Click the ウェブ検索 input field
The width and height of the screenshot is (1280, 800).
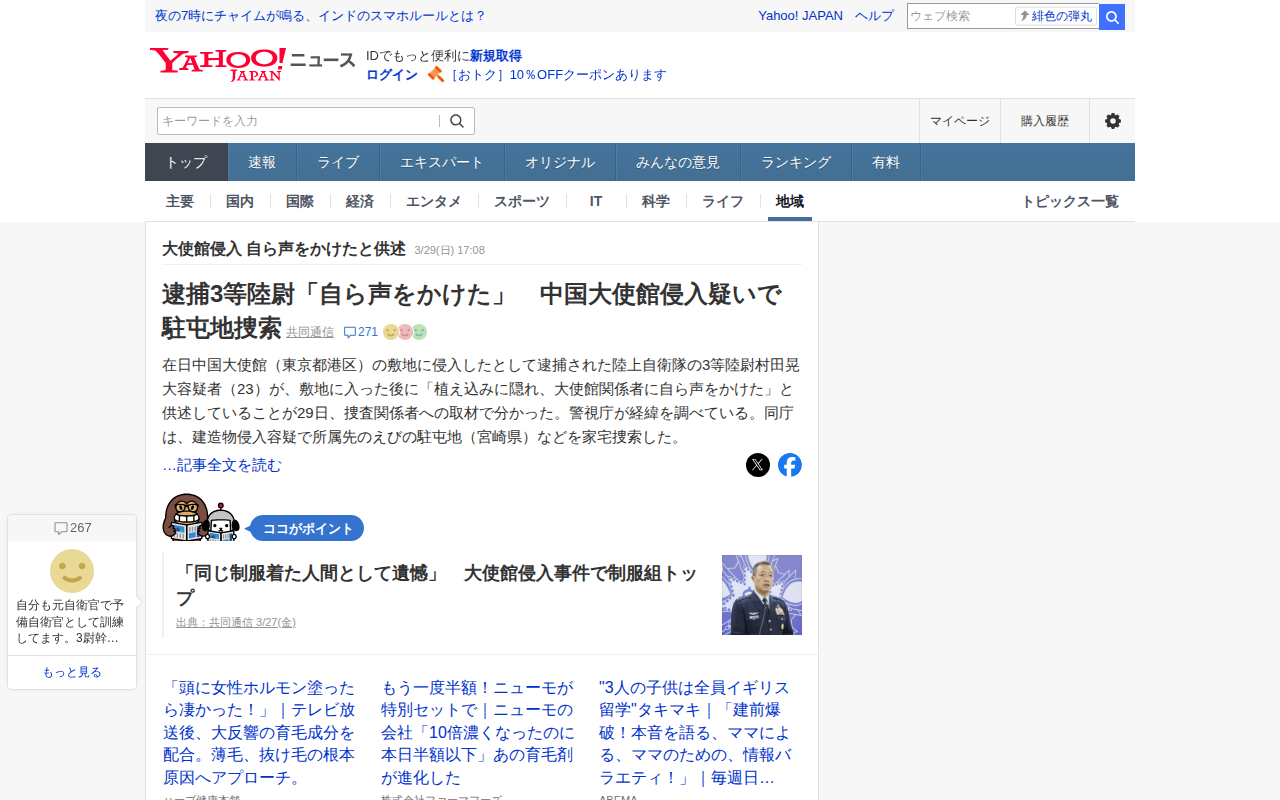tap(960, 16)
